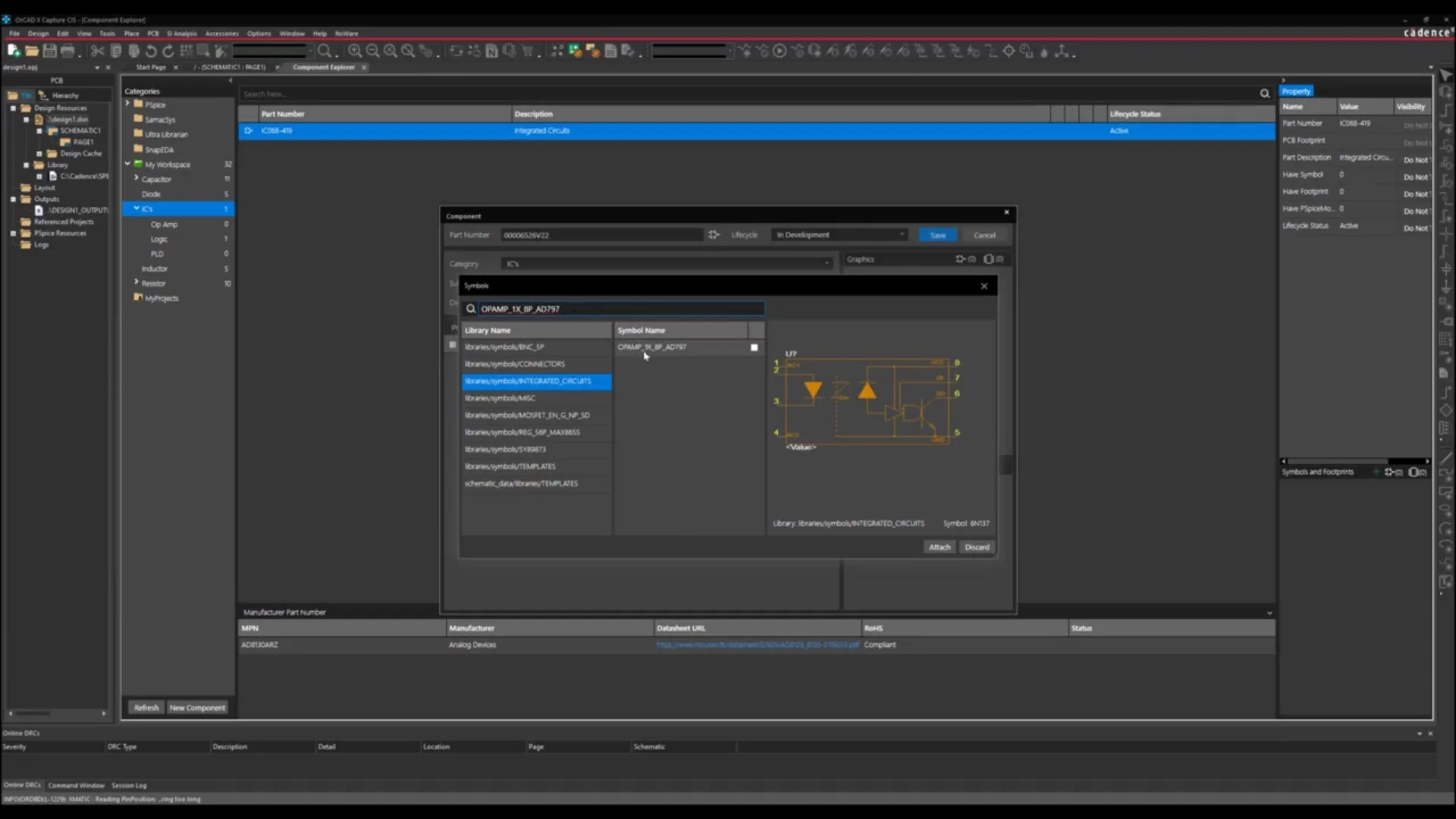
Task: Click the Attach button
Action: [x=940, y=547]
